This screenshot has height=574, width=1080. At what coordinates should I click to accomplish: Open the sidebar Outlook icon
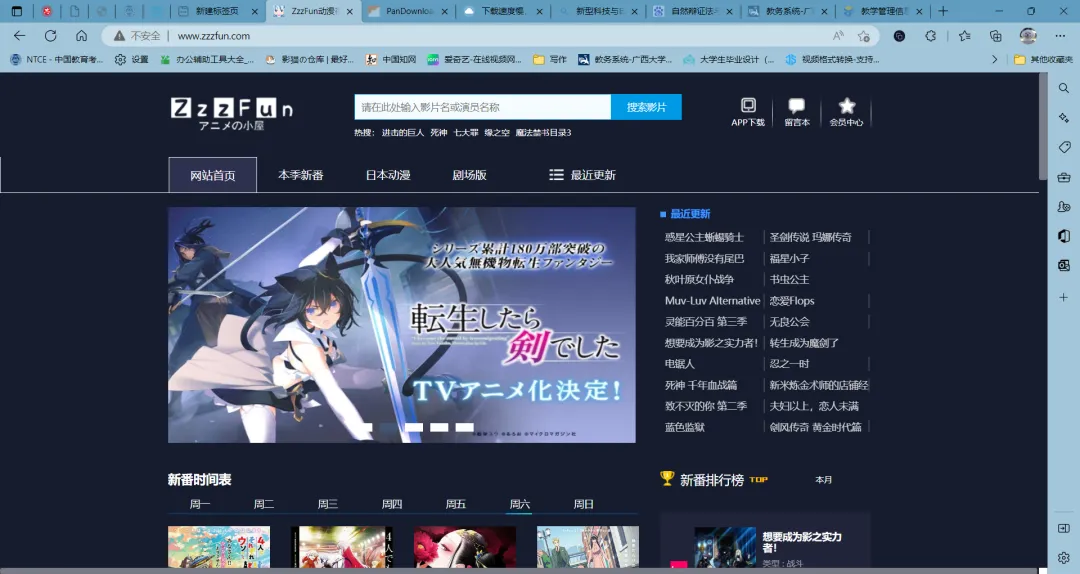pos(1063,265)
